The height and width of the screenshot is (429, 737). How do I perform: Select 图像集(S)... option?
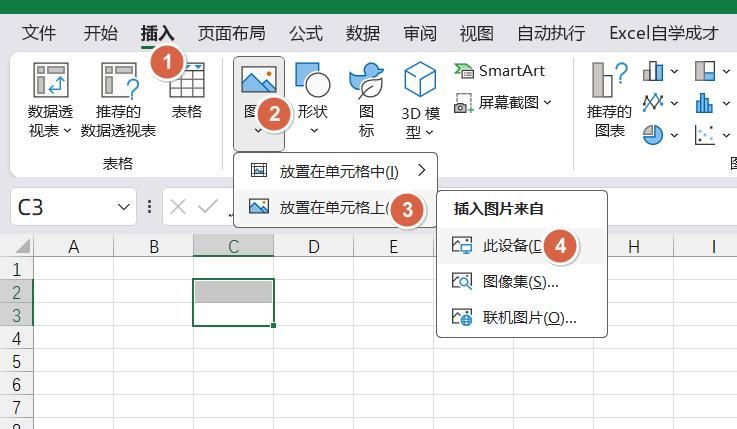522,281
